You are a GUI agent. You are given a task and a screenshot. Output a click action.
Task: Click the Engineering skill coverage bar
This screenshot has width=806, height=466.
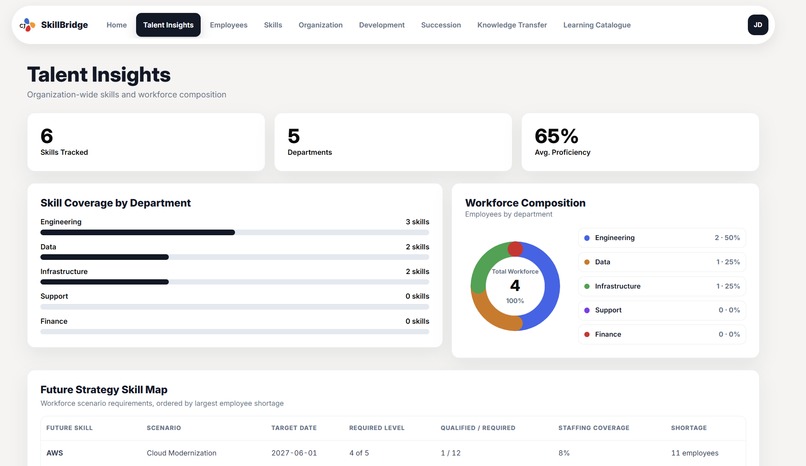coord(234,232)
